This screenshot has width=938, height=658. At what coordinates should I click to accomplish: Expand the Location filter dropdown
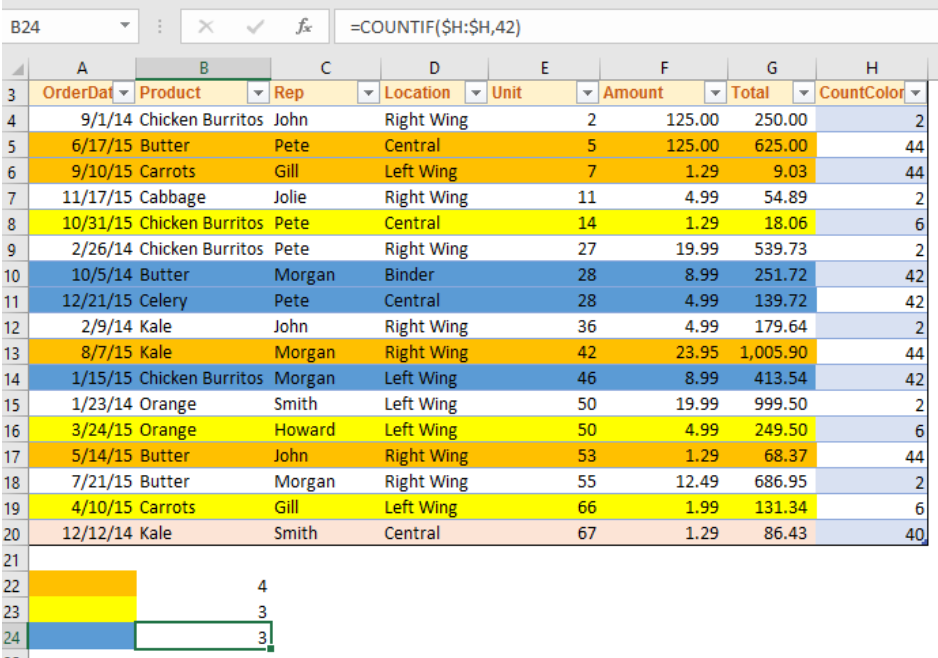point(476,93)
